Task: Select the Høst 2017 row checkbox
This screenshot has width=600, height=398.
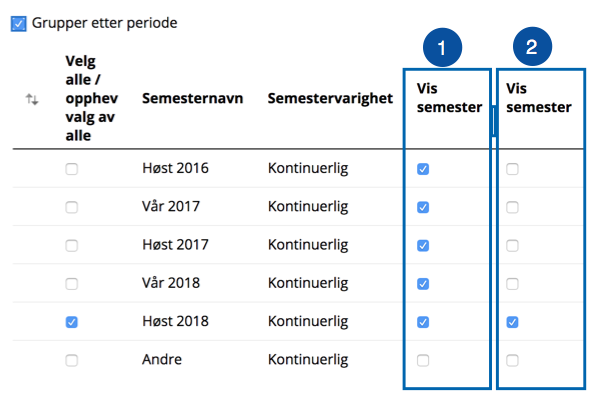Action: [x=72, y=245]
